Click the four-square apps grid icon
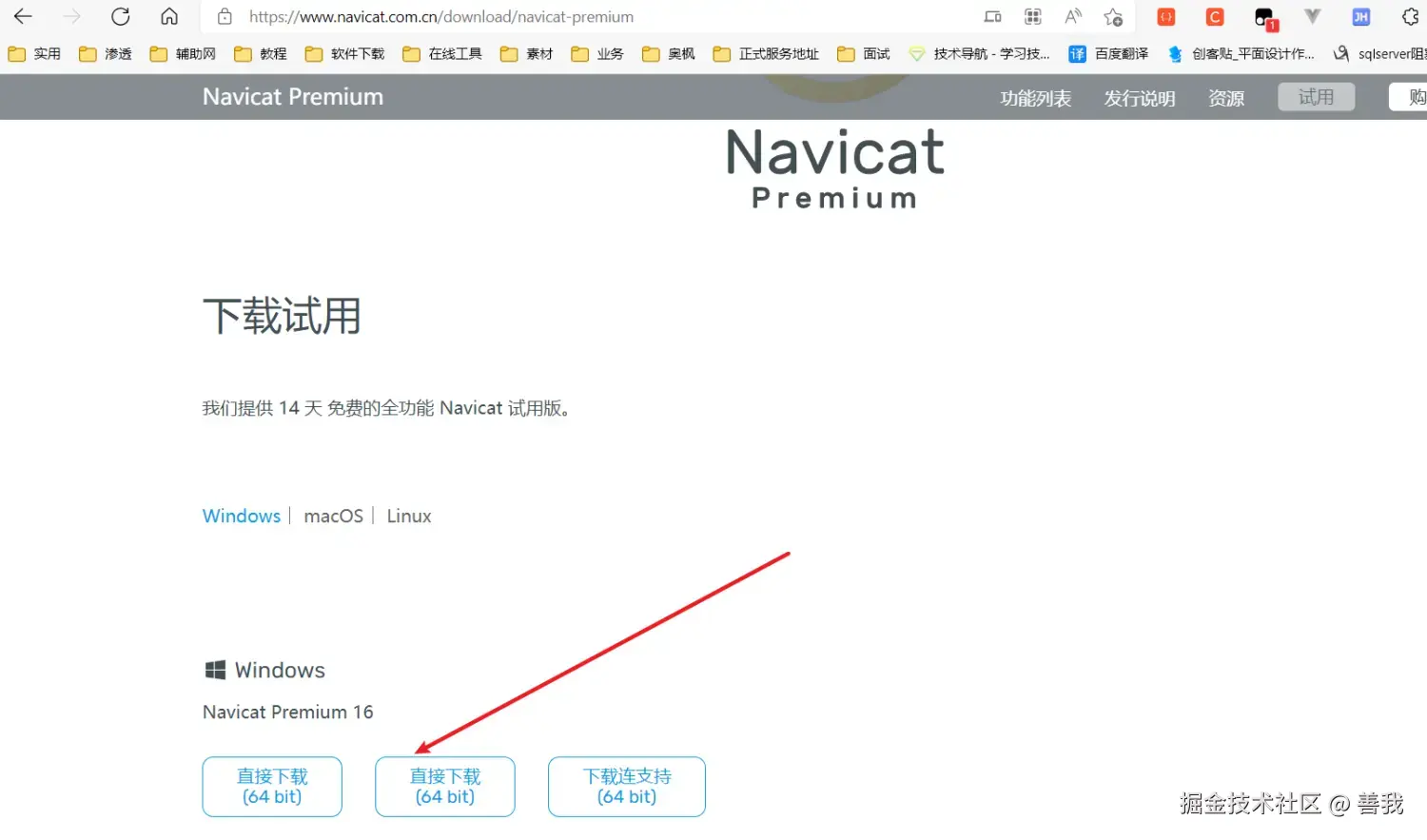The image size is (1427, 840). click(x=1032, y=16)
